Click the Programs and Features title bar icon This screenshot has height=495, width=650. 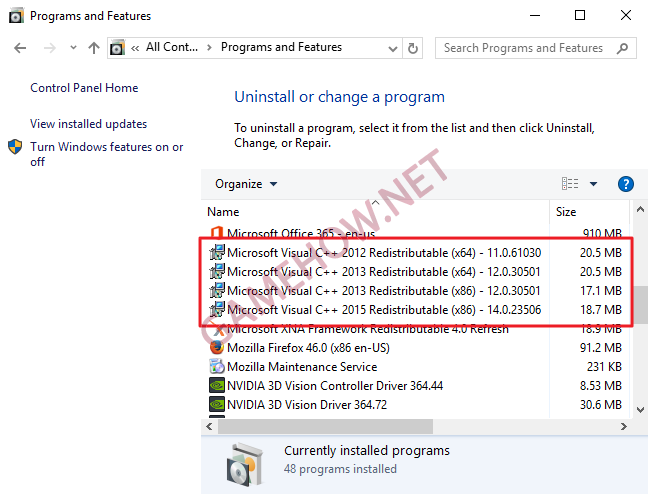click(16, 16)
